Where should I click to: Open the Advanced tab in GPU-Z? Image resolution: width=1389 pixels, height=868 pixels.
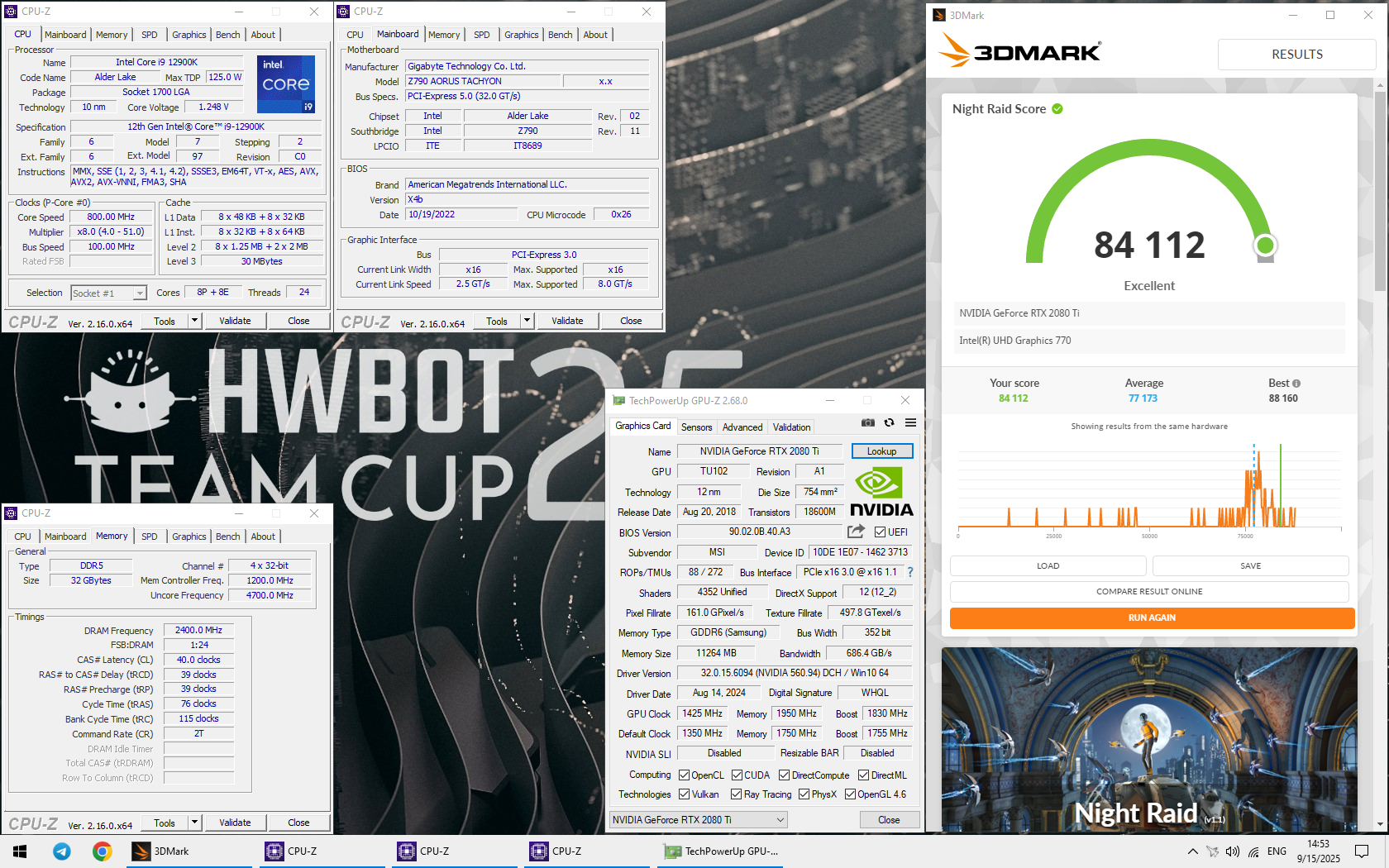click(x=742, y=427)
